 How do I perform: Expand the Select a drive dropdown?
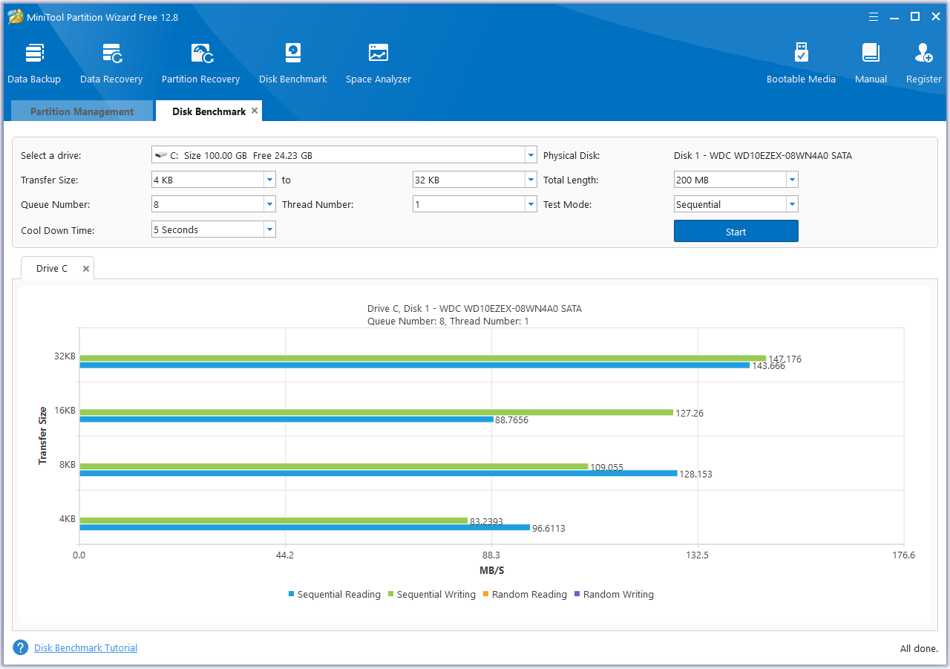[x=531, y=155]
